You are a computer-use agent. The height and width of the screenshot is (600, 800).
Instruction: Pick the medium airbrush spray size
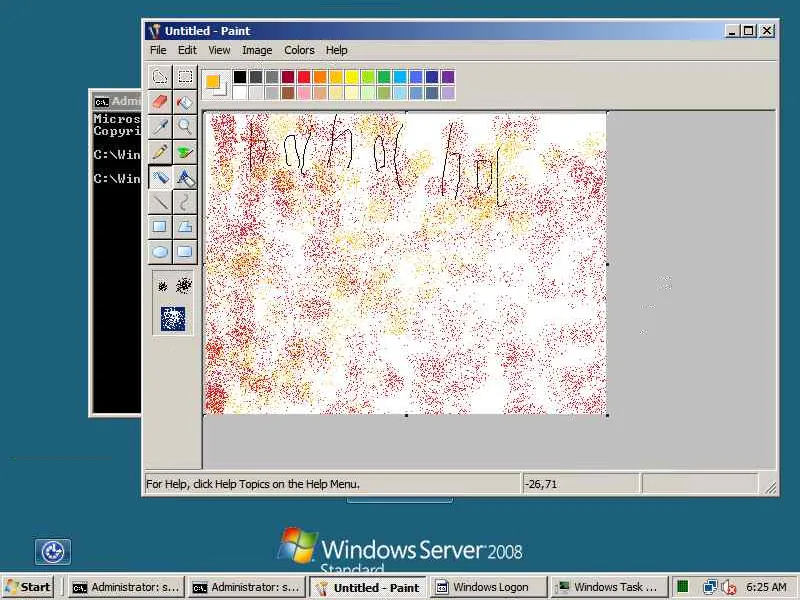[184, 286]
